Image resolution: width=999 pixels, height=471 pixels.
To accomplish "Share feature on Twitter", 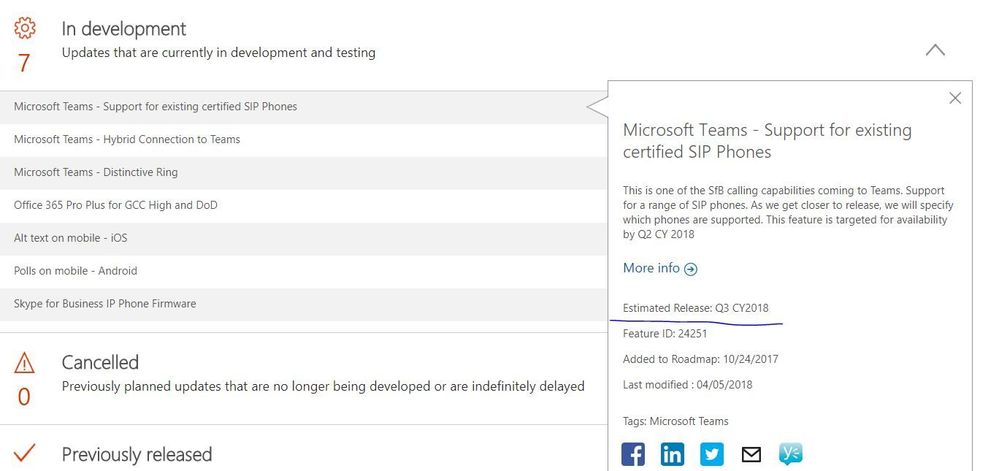I will (x=712, y=454).
